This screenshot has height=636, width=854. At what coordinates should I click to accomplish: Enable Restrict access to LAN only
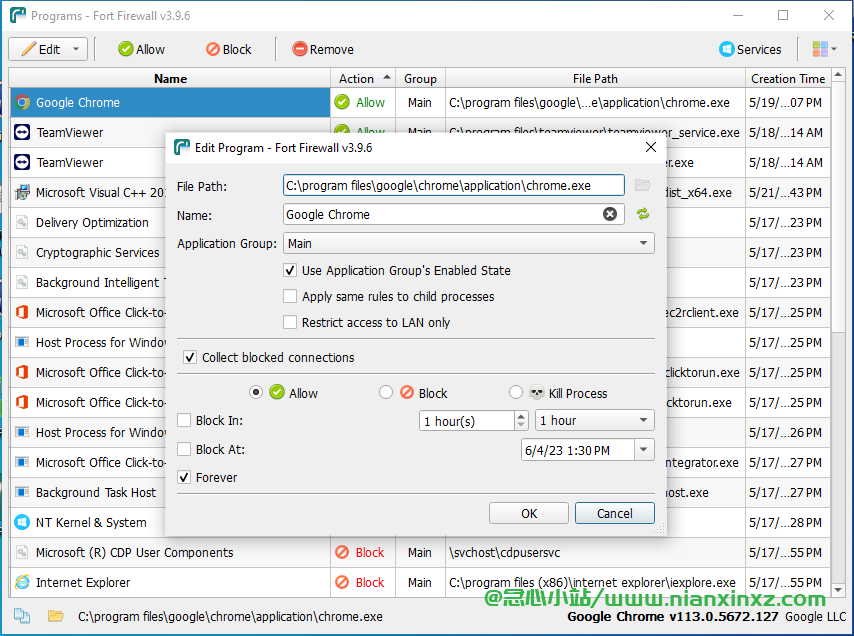coord(290,322)
